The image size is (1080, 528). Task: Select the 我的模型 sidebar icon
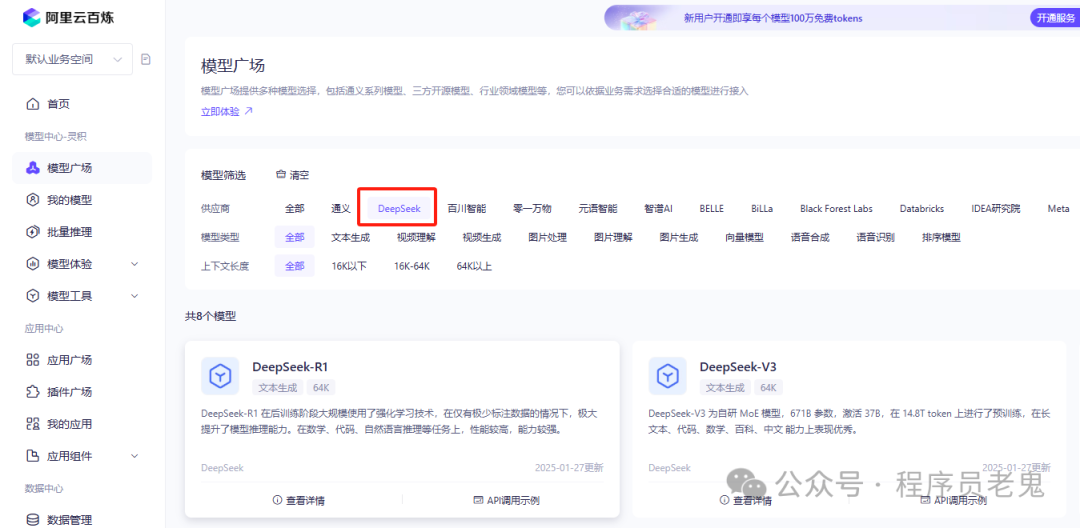32,200
